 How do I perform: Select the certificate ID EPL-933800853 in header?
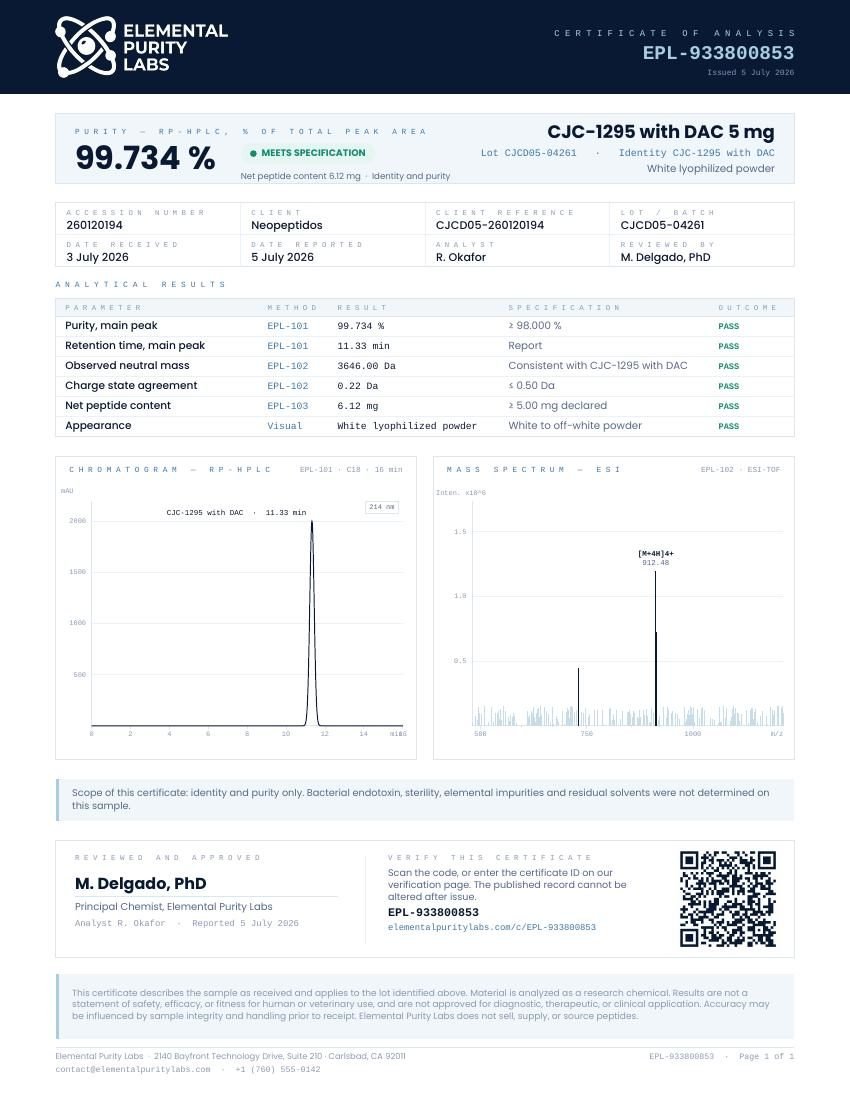pos(718,53)
